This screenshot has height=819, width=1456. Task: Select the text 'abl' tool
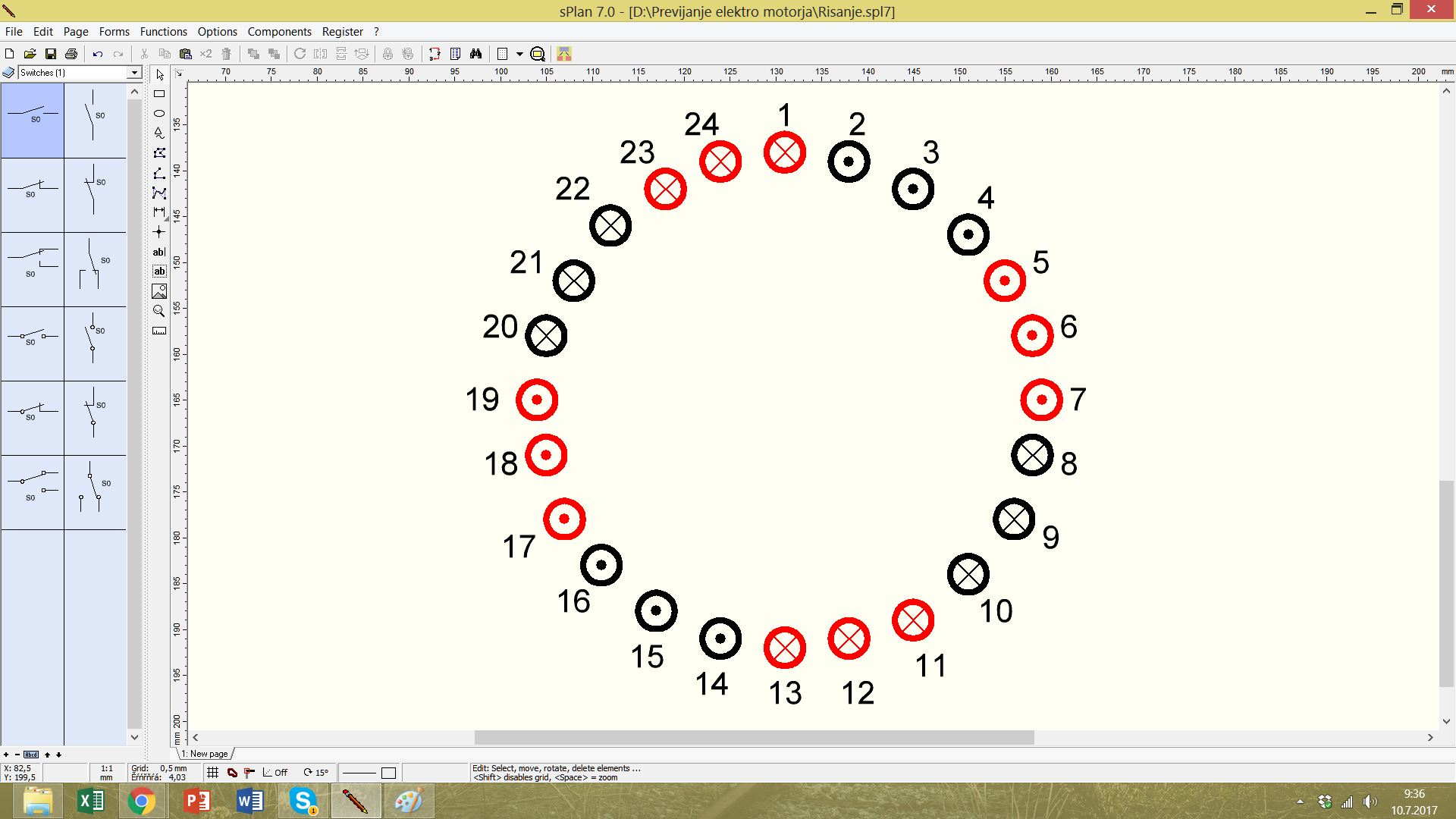159,252
